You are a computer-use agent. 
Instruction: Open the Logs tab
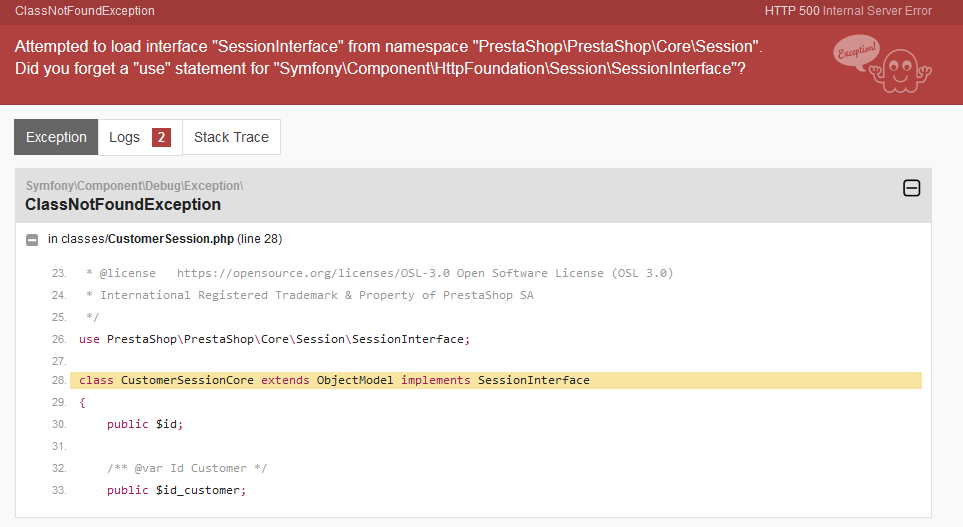pyautogui.click(x=125, y=137)
